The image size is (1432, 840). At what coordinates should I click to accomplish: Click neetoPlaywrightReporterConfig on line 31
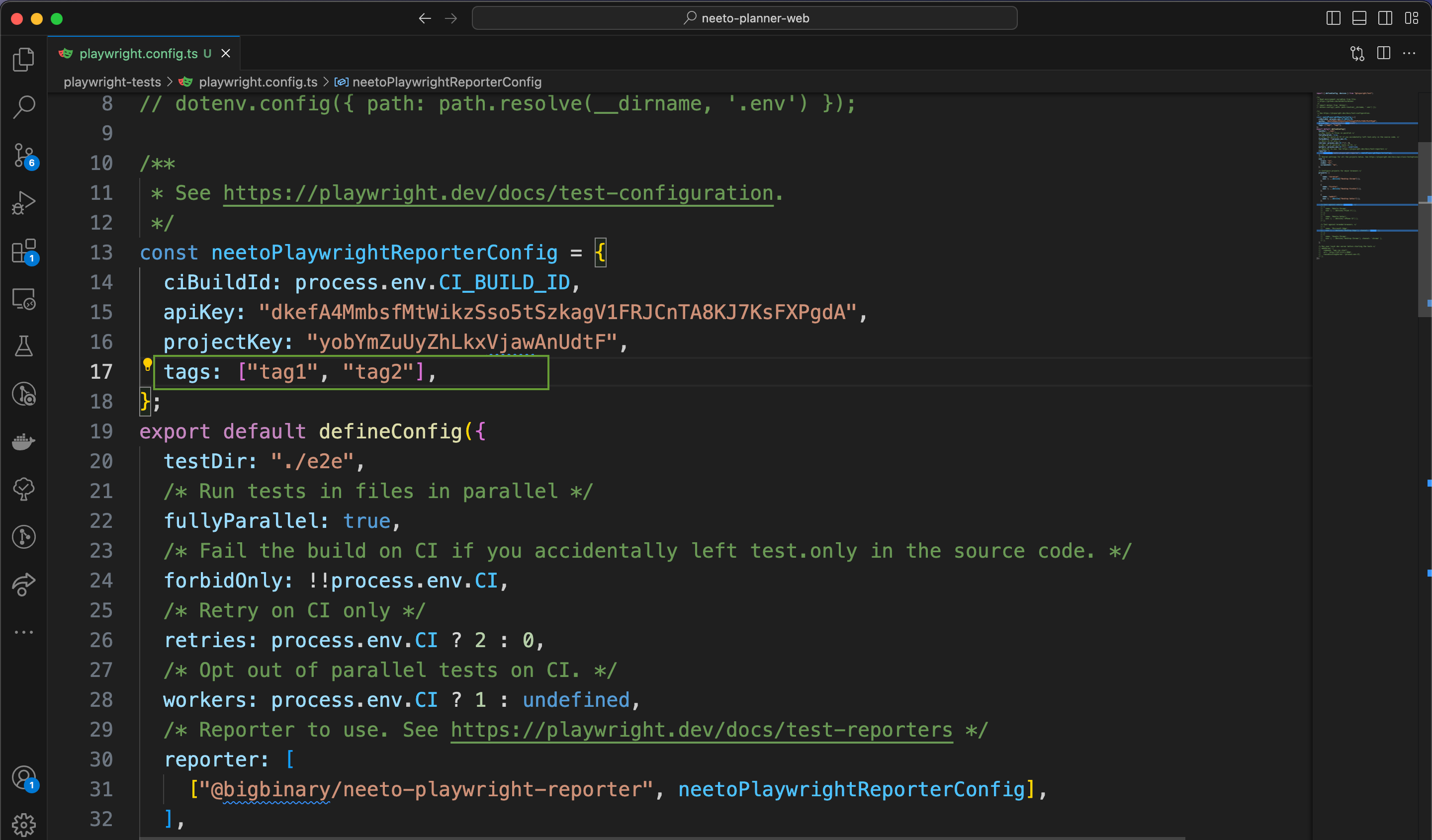(x=851, y=789)
